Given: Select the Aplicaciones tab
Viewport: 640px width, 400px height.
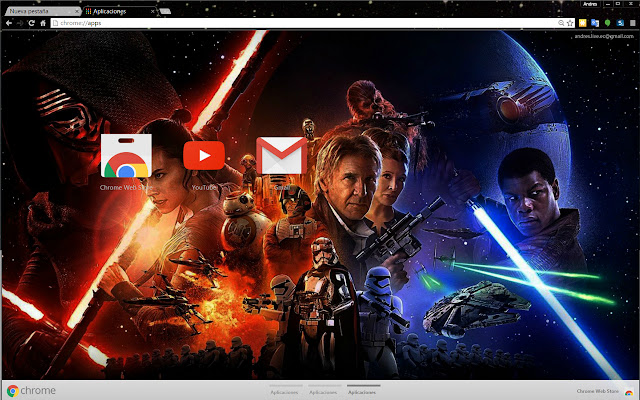Looking at the screenshot, I should coord(120,11).
